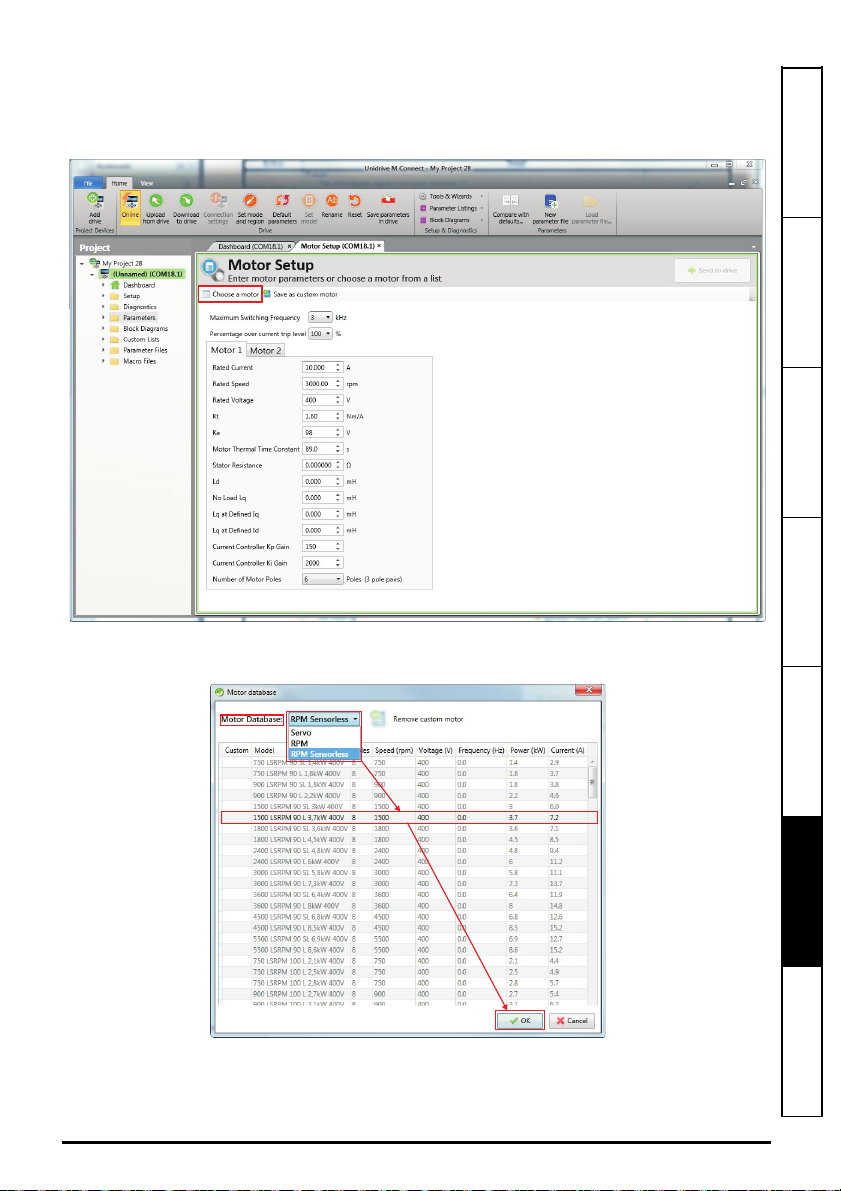Screen dimensions: 841x1191
Task: Click the Send to drive button
Action: 712,270
